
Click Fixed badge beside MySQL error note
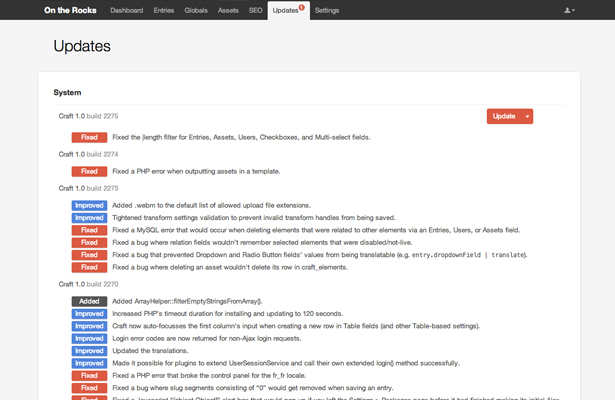pyautogui.click(x=89, y=230)
